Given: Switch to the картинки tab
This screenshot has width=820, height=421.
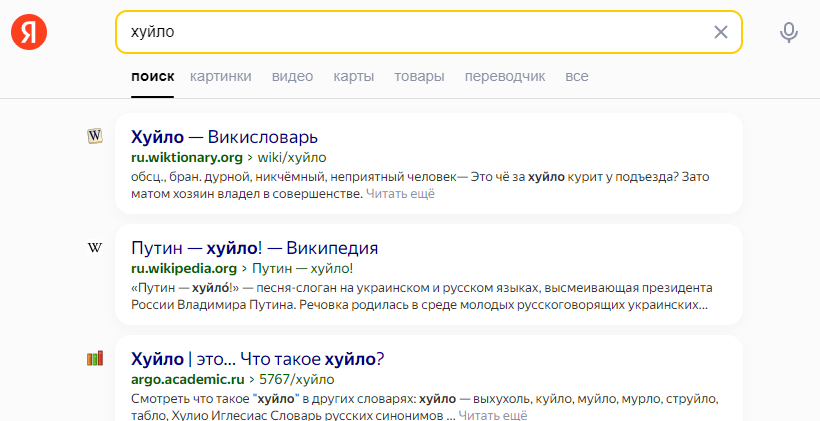Looking at the screenshot, I should coord(221,76).
